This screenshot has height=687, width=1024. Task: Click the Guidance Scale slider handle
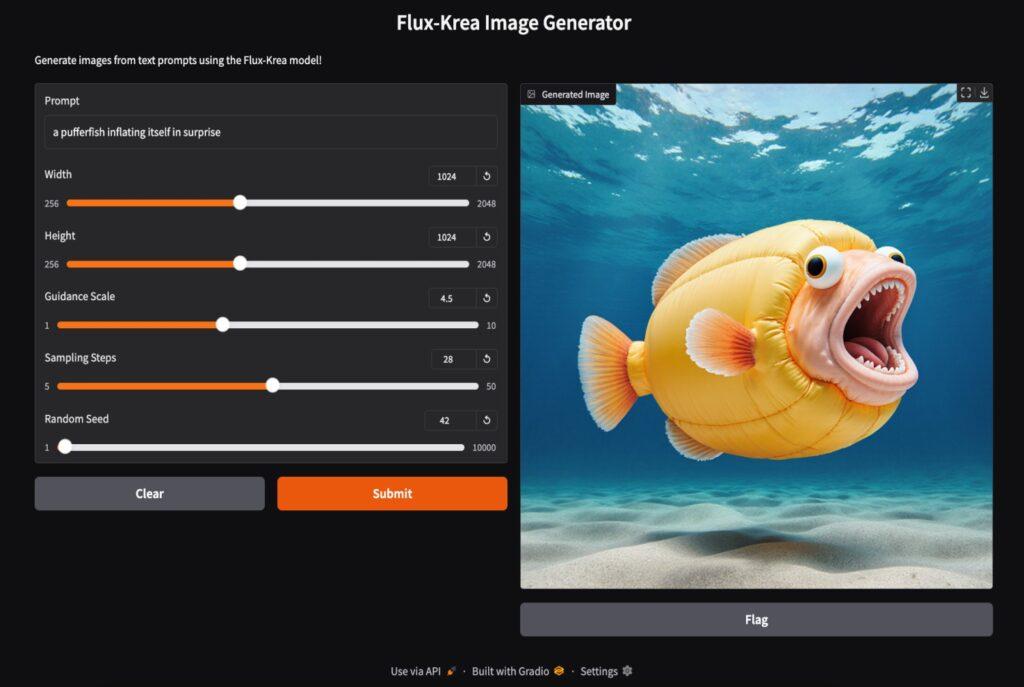click(223, 325)
